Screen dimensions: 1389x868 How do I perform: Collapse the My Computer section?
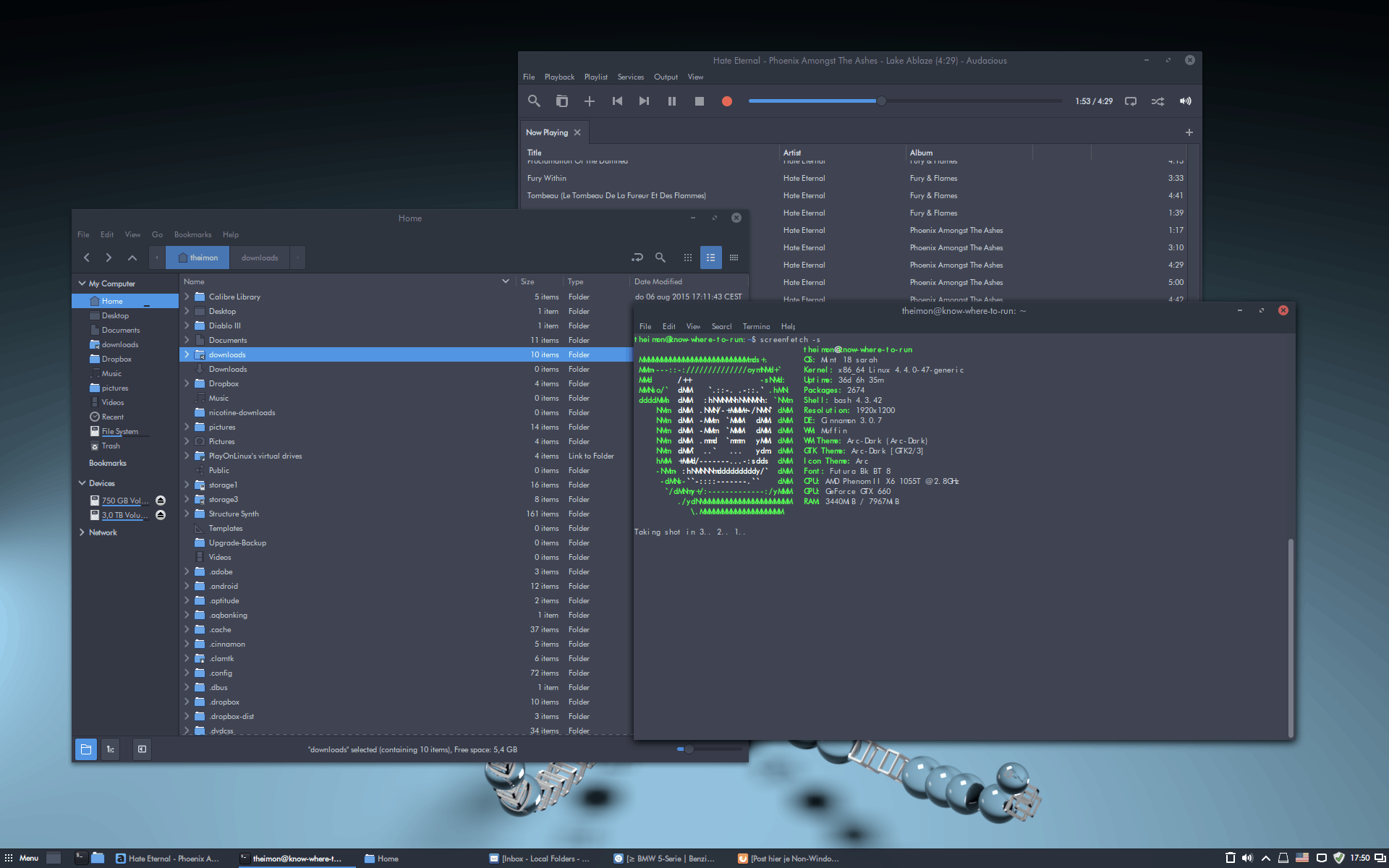(x=82, y=284)
